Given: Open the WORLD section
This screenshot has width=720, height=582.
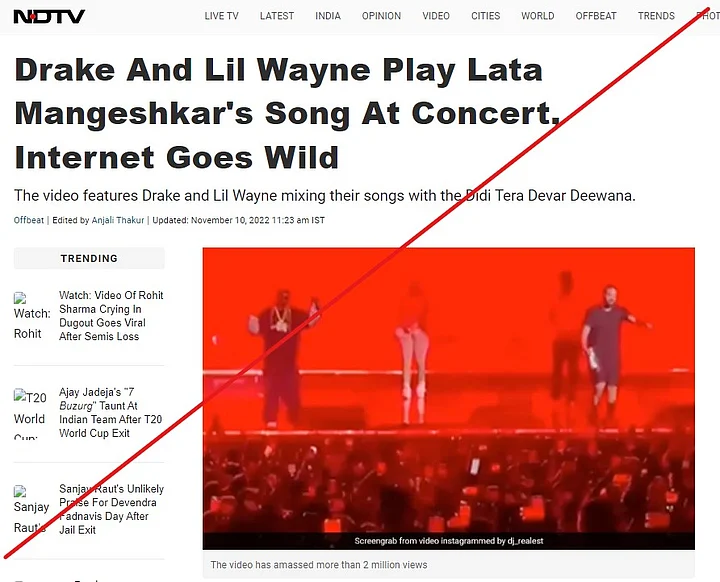Looking at the screenshot, I should 538,16.
